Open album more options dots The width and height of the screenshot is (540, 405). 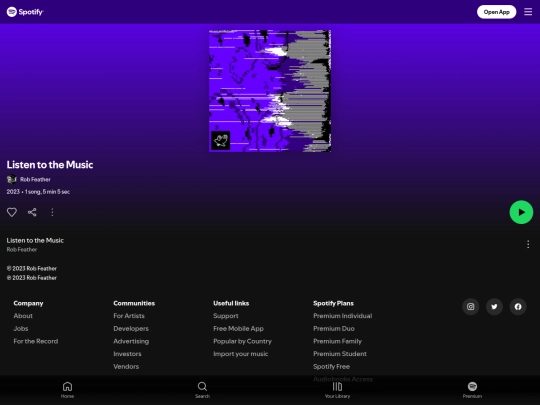pyautogui.click(x=52, y=212)
